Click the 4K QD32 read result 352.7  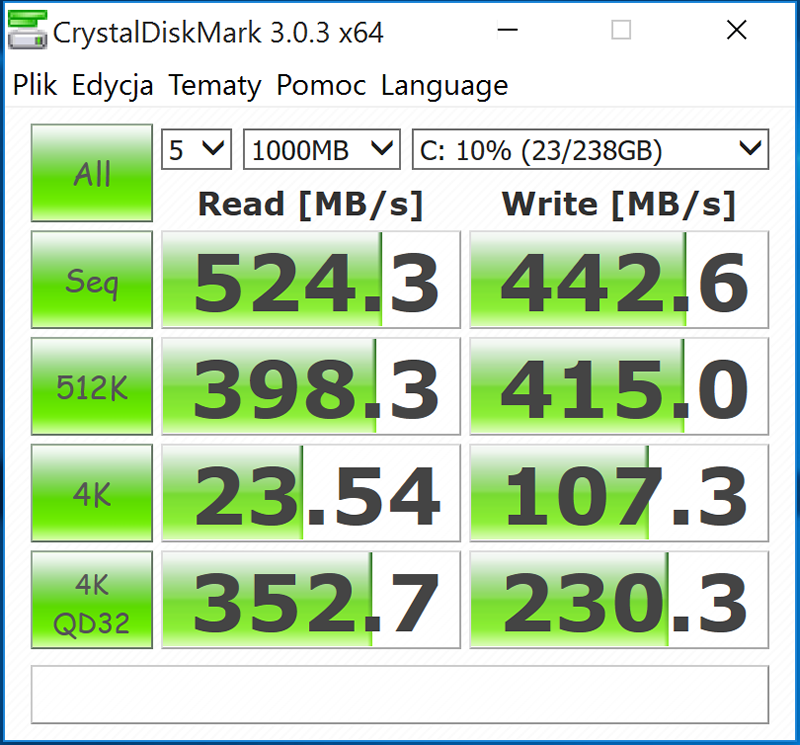[311, 600]
